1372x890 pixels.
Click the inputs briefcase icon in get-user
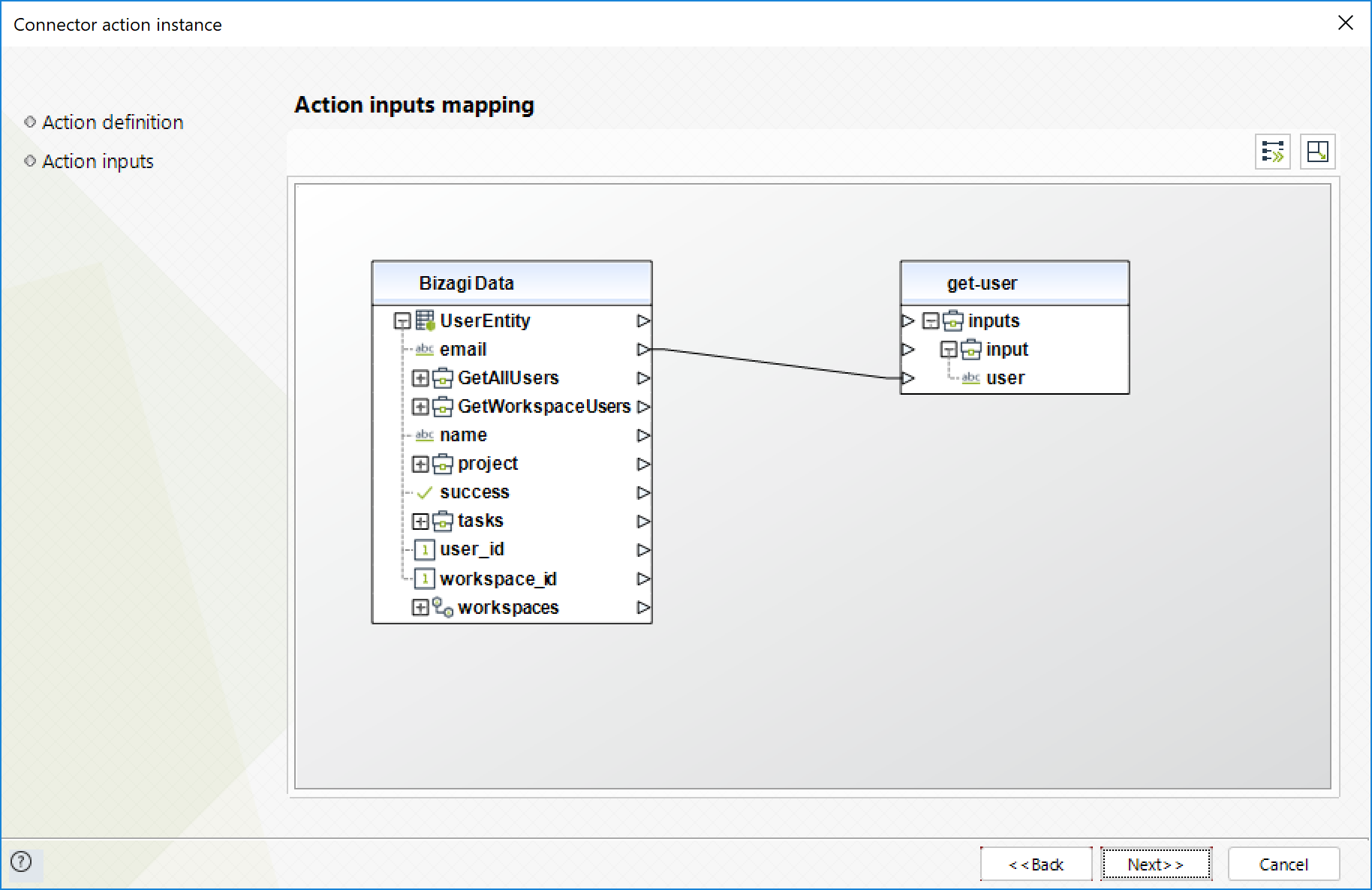click(953, 320)
